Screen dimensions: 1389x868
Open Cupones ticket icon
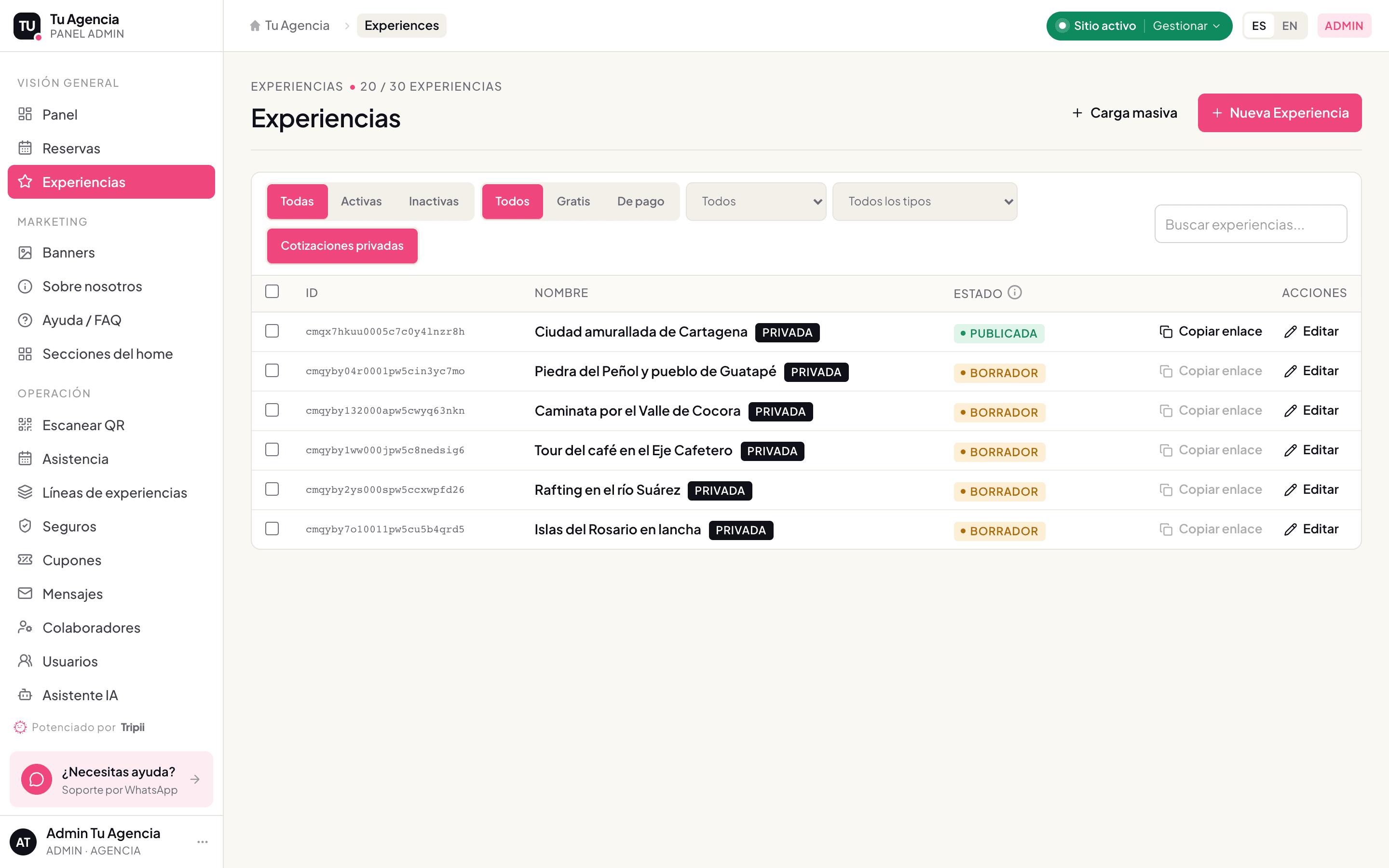click(x=25, y=560)
